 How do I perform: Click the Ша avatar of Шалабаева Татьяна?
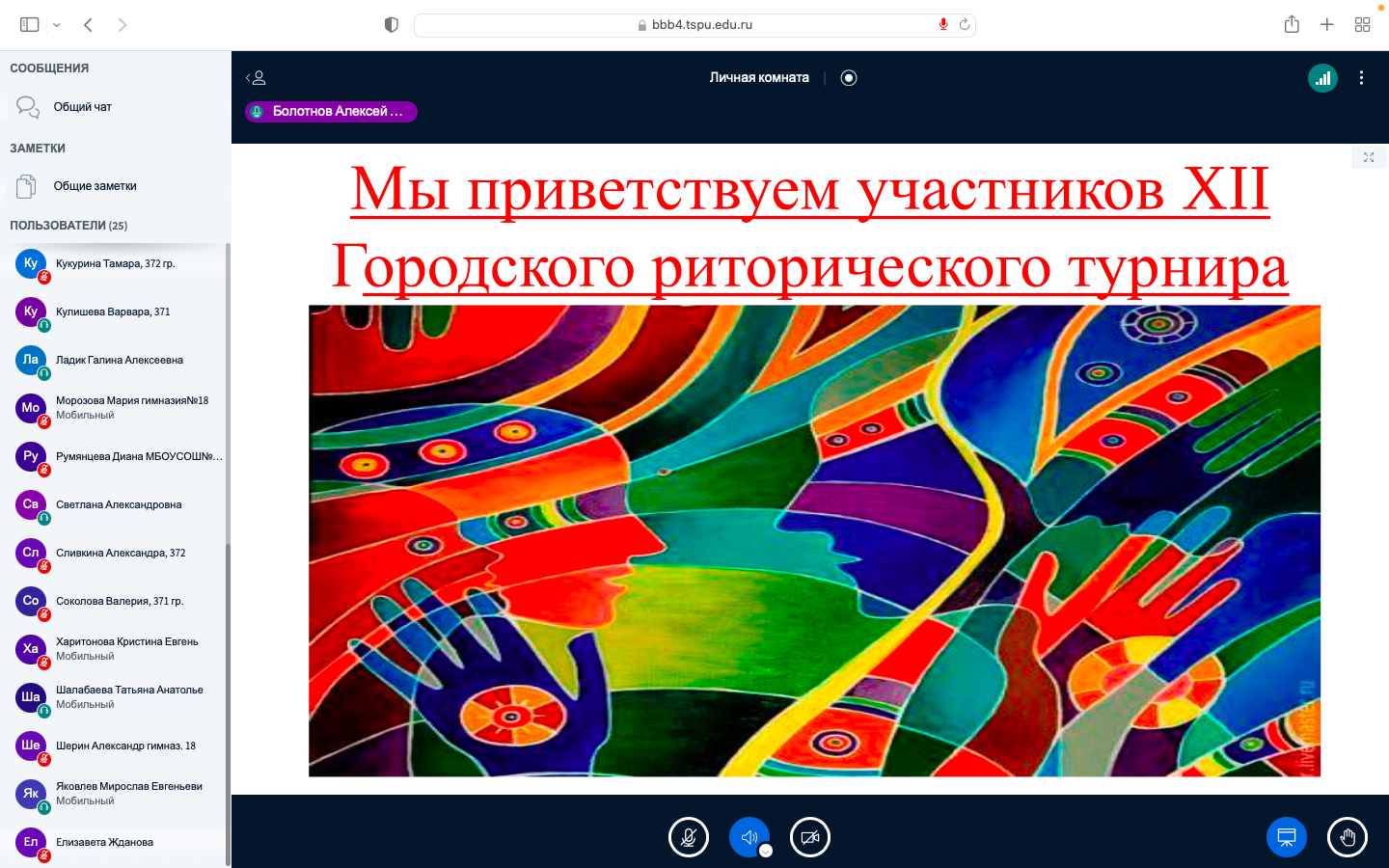pos(31,697)
